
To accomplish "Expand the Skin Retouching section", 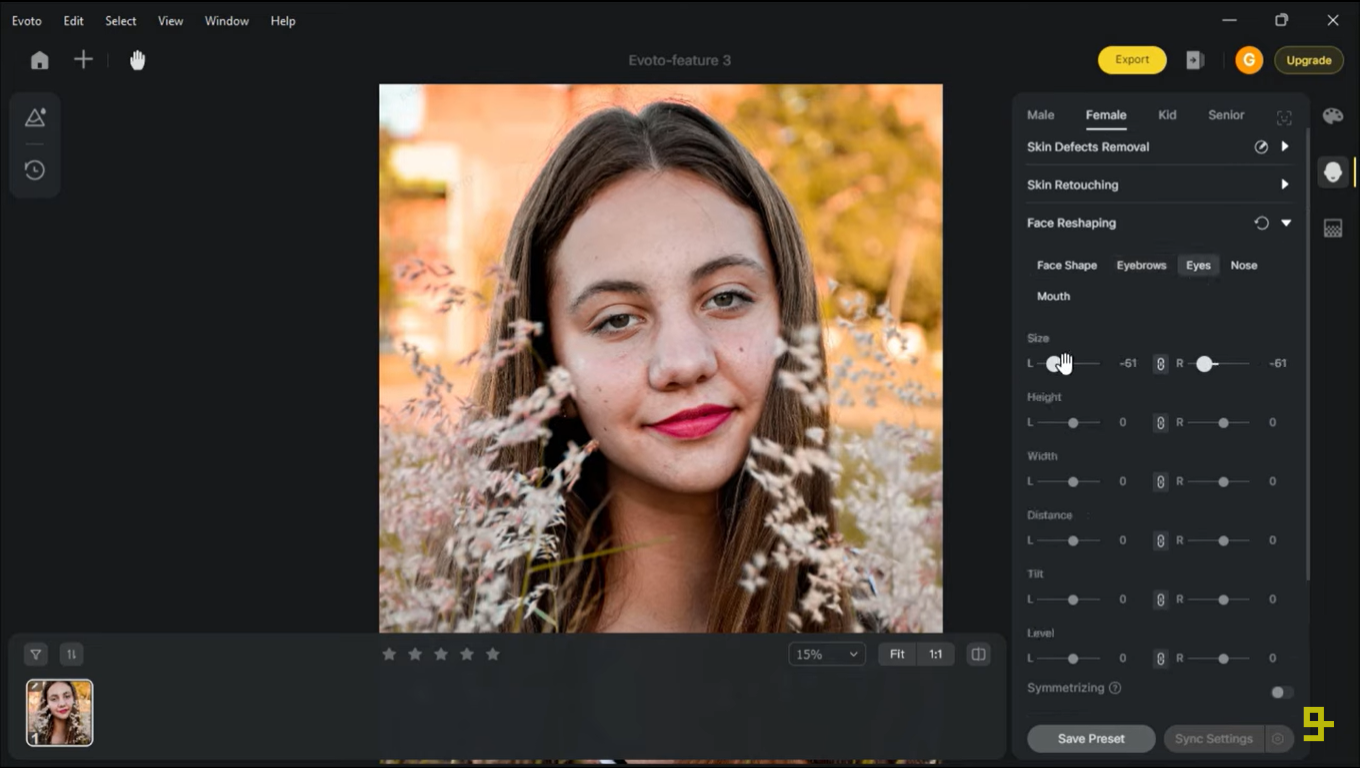I will tap(1286, 184).
